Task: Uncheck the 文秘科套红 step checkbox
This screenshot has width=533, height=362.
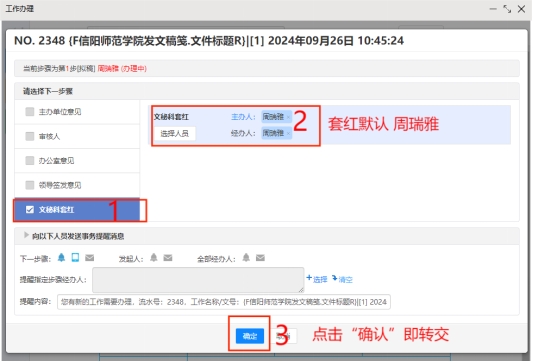Action: tap(30, 210)
